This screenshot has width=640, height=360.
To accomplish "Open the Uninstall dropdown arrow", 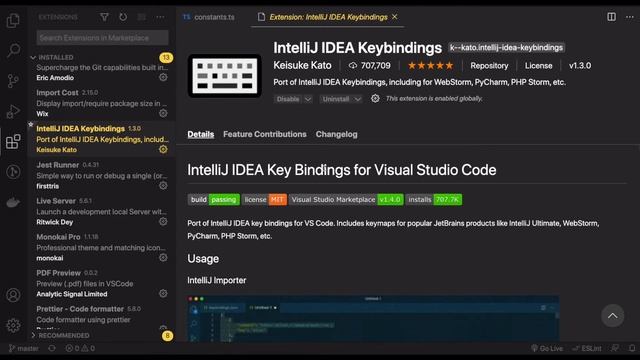I will click(x=358, y=99).
